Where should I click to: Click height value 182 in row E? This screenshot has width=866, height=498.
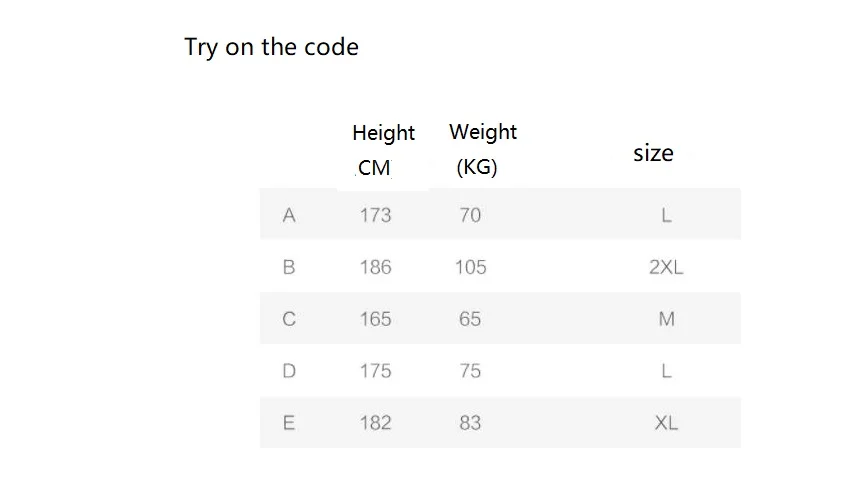tap(376, 423)
